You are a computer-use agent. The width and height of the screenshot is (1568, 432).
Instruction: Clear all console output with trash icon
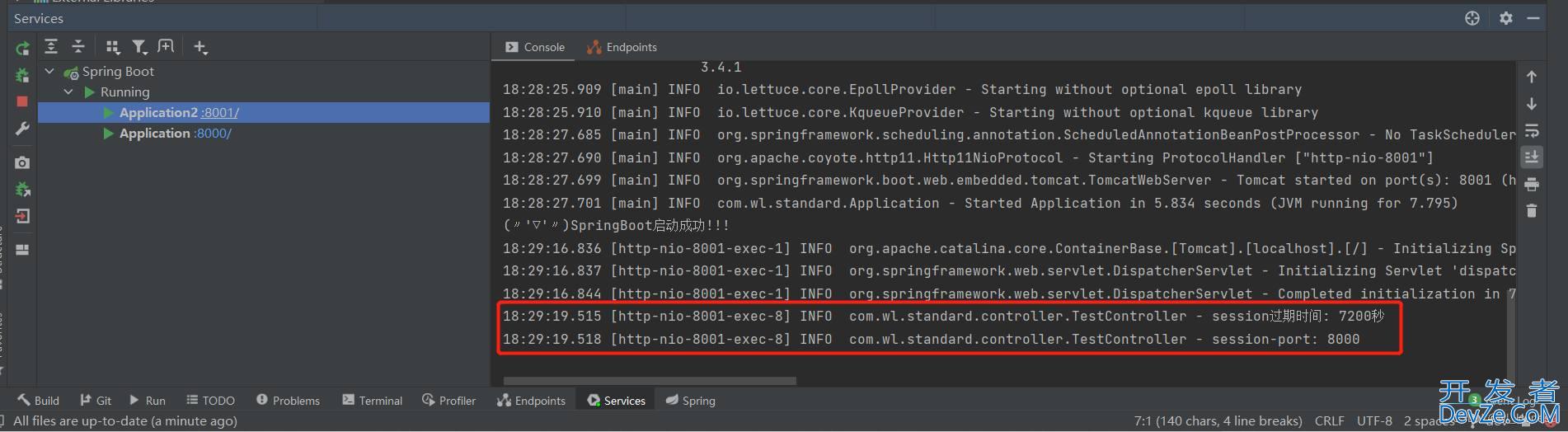tap(1532, 211)
